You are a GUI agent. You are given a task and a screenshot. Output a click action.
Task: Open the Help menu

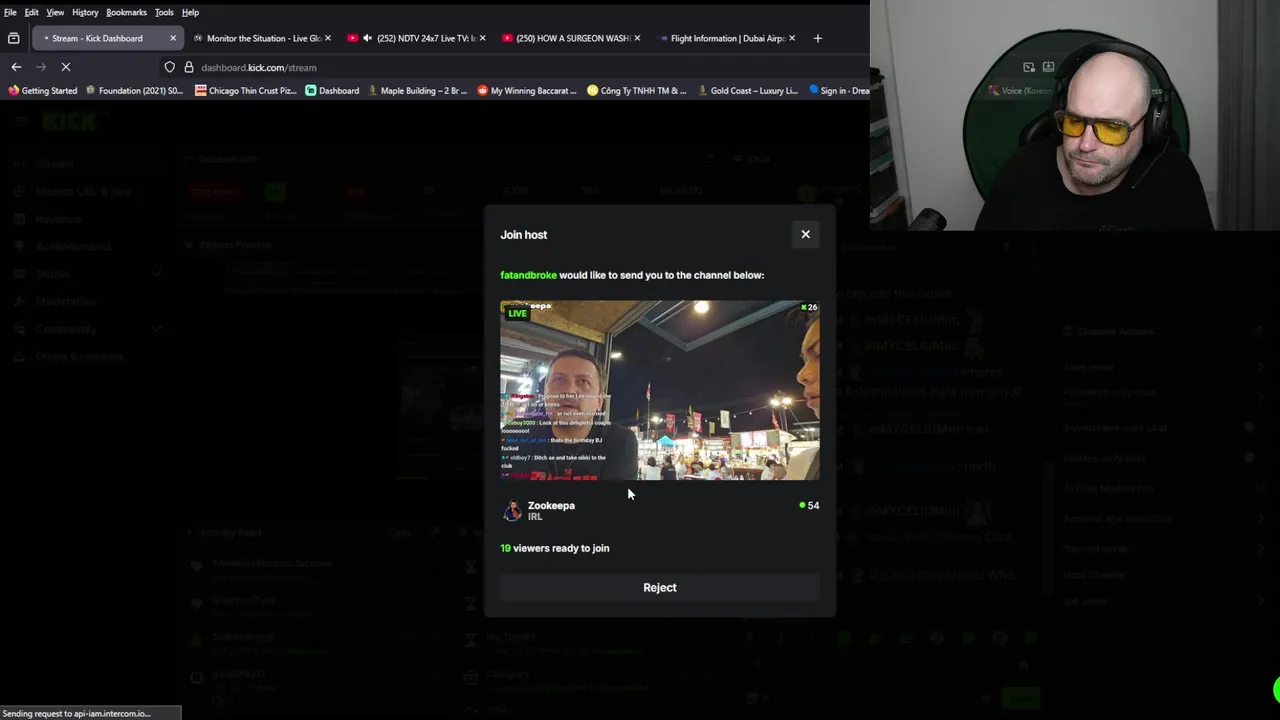pyautogui.click(x=190, y=12)
